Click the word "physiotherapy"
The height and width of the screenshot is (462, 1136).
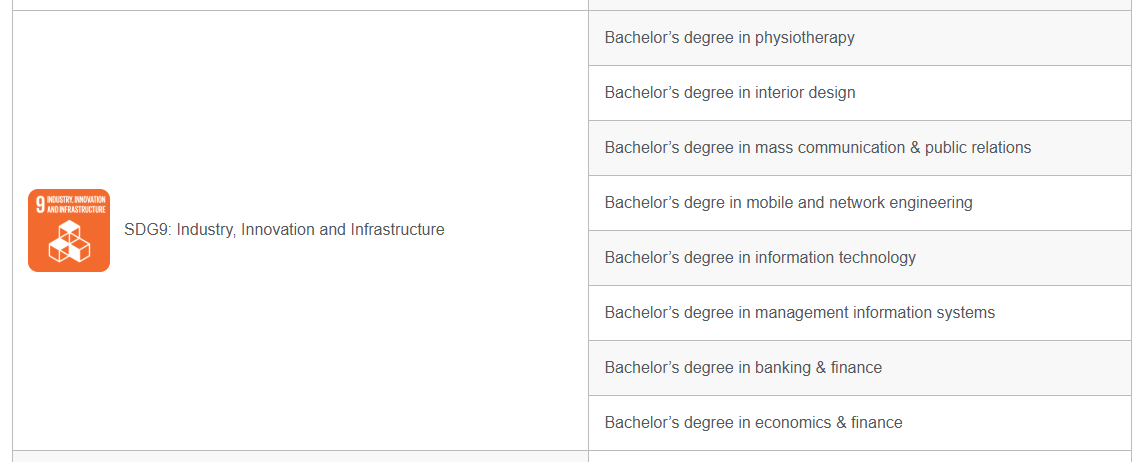pos(804,38)
